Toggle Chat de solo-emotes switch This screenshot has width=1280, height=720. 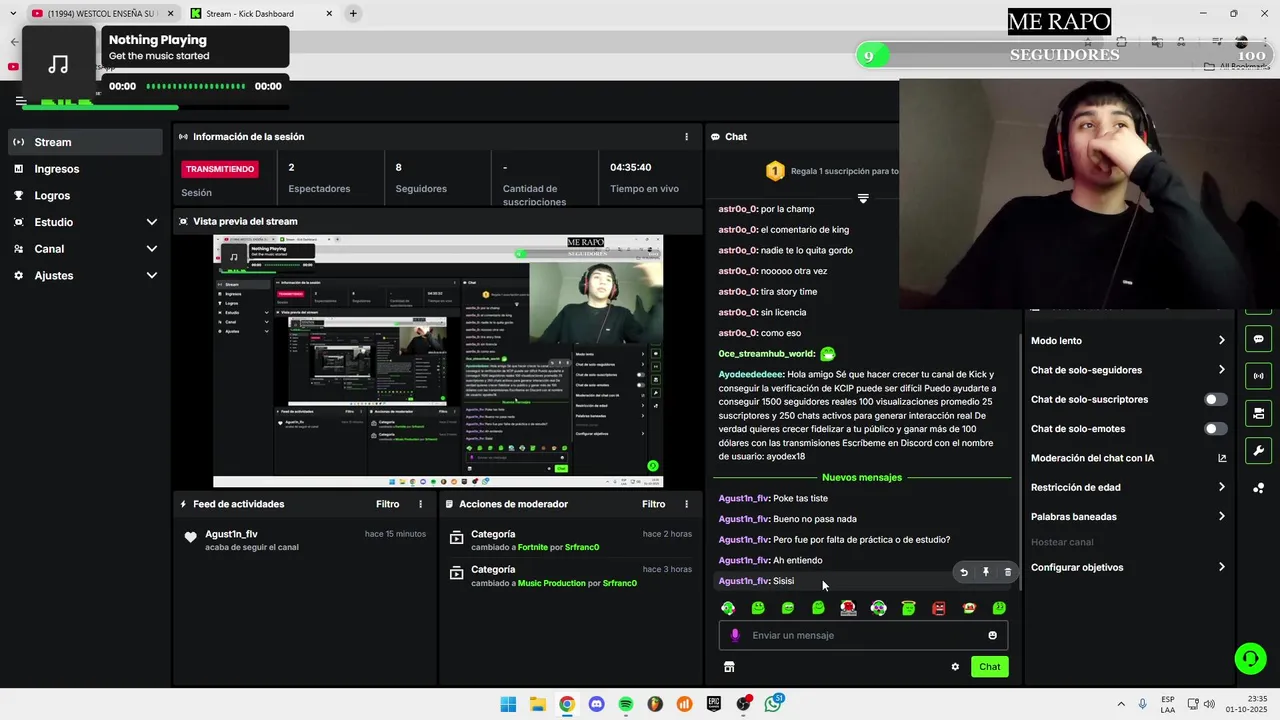[x=1215, y=429]
